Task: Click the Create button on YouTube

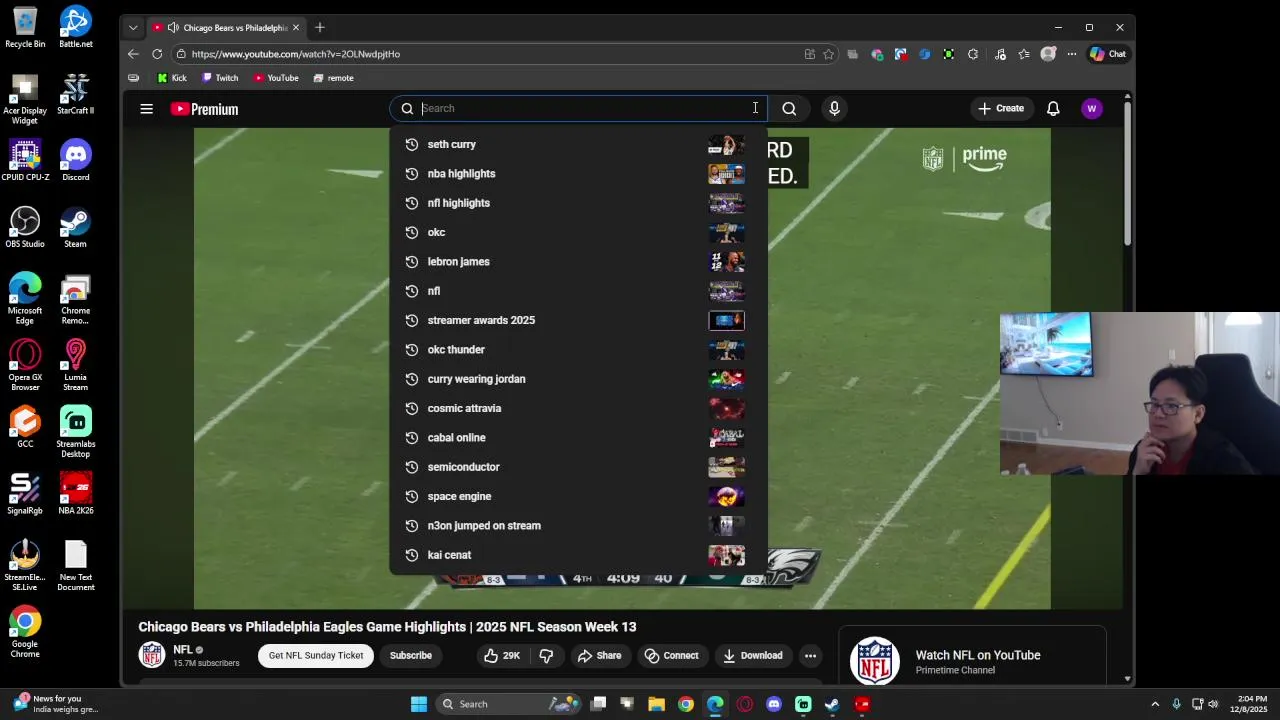Action: (x=1001, y=108)
